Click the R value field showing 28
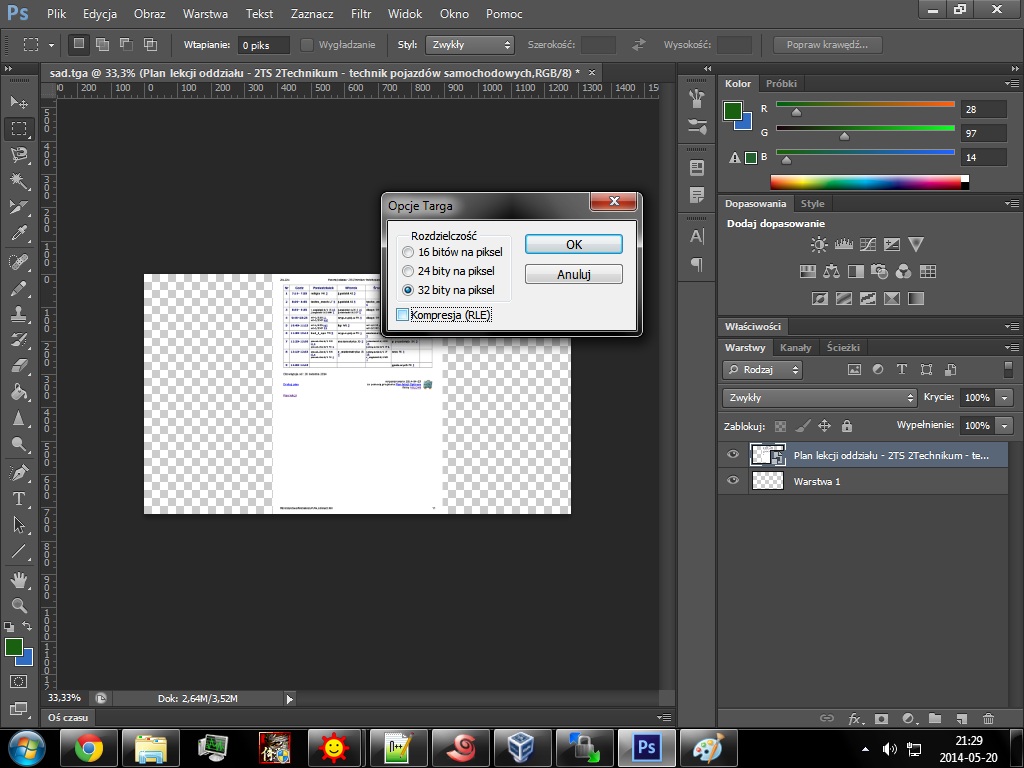Viewport: 1024px width, 768px height. (984, 109)
